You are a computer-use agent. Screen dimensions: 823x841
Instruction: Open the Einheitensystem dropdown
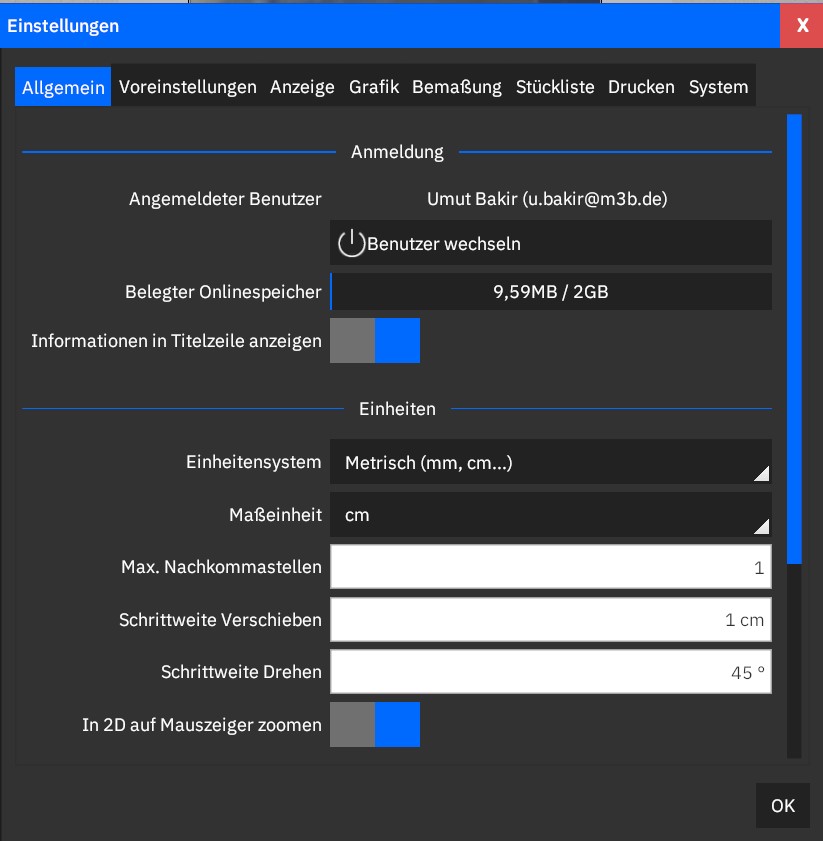[550, 462]
